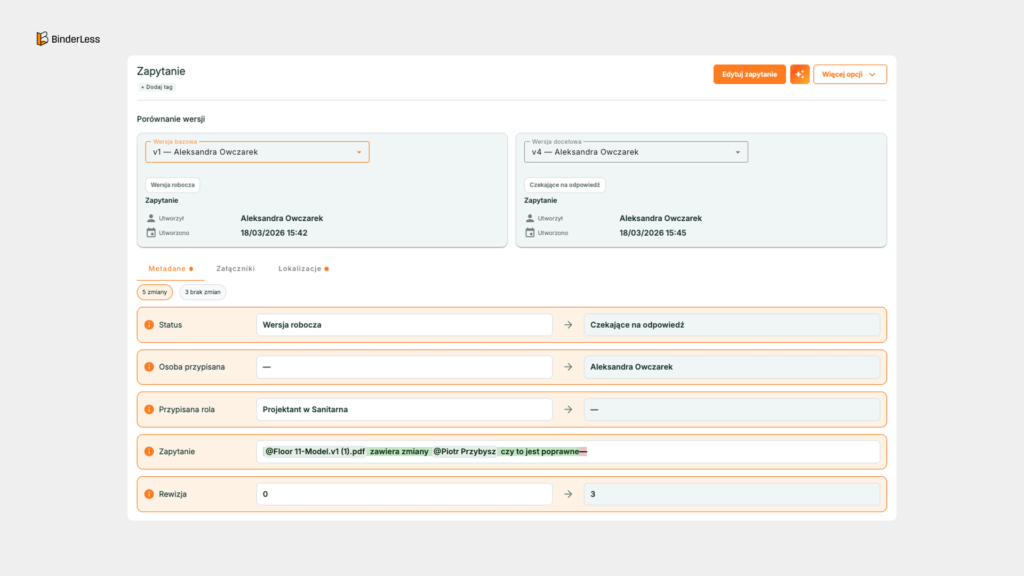The height and width of the screenshot is (576, 1024).
Task: Select the 5 zmiany filter chip
Action: tap(155, 292)
